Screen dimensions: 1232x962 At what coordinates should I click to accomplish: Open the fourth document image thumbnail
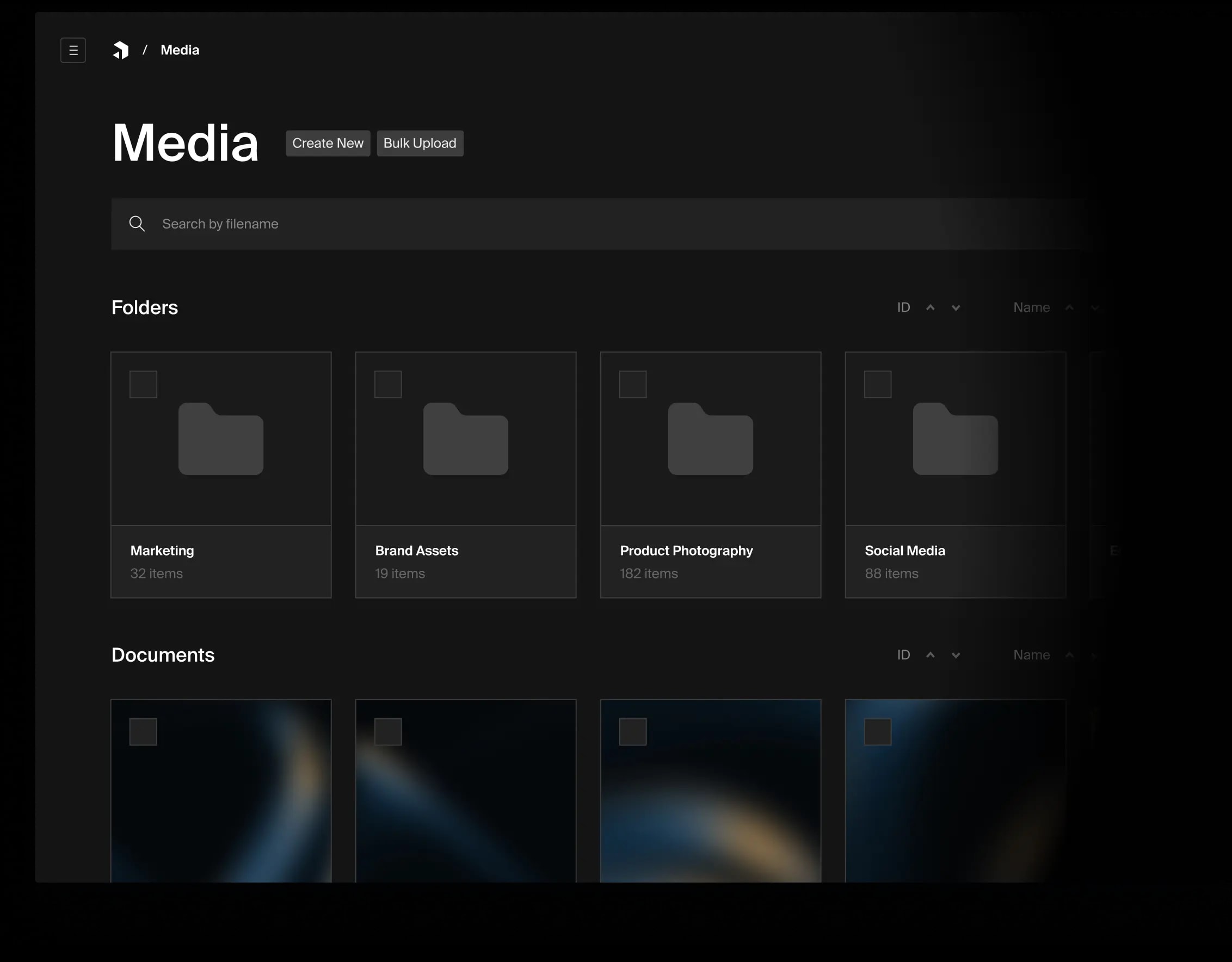coord(955,791)
